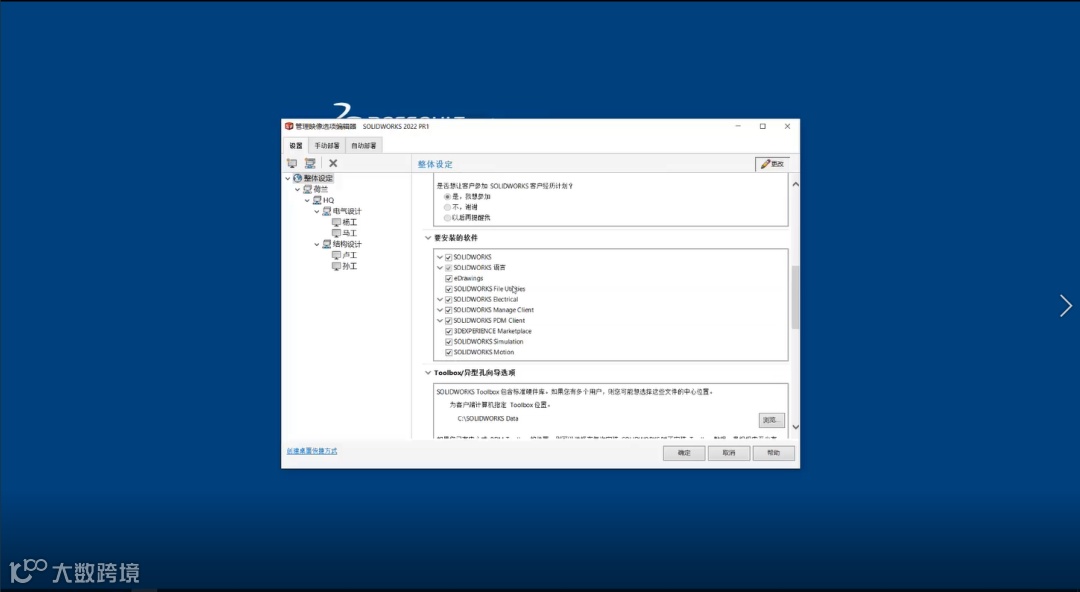Screen dimensions: 1080x592
Task: Expand SOLIDWORKS PDM Client sub-items
Action: point(439,320)
